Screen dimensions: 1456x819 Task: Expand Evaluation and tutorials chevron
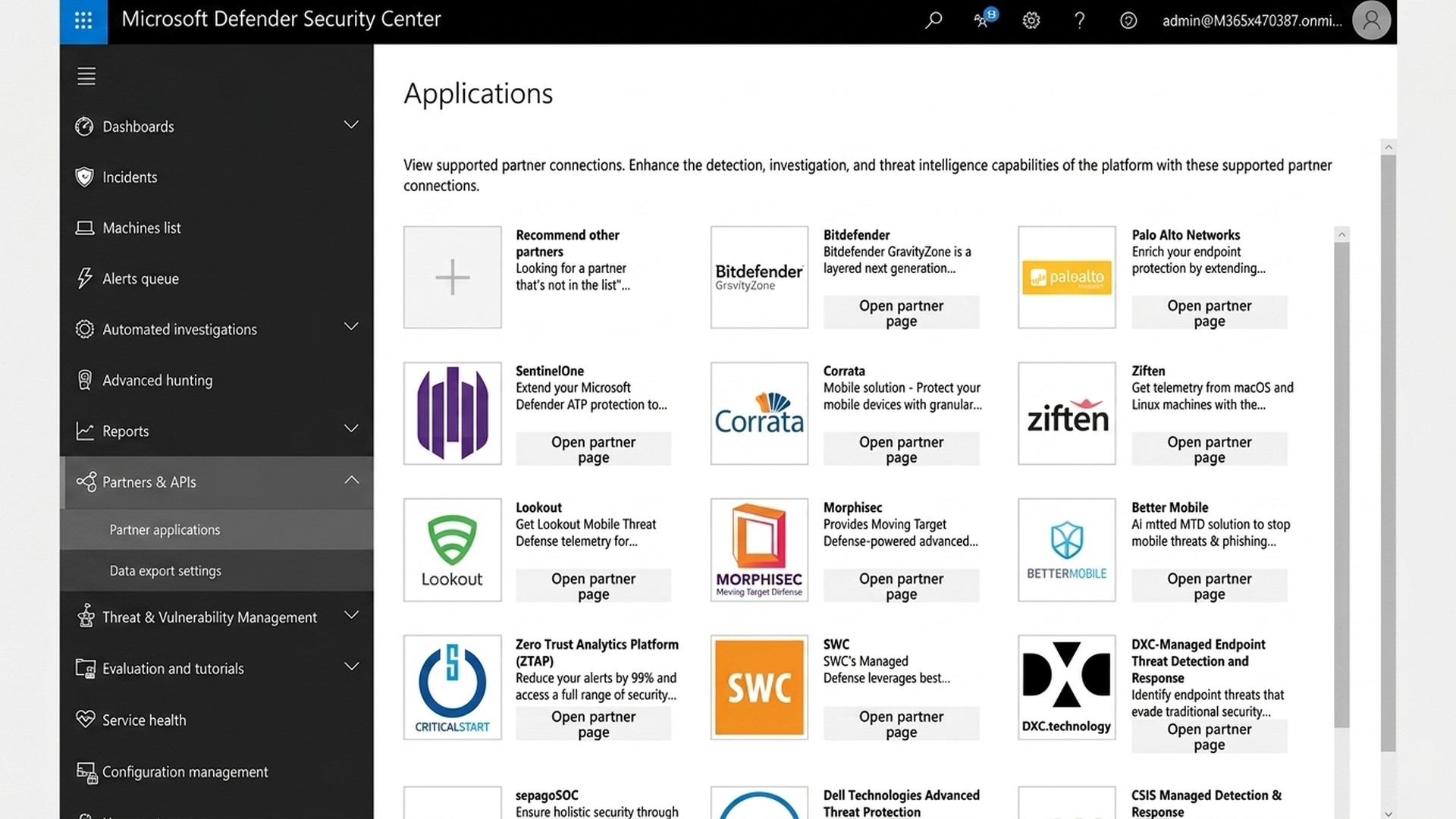[x=351, y=666]
